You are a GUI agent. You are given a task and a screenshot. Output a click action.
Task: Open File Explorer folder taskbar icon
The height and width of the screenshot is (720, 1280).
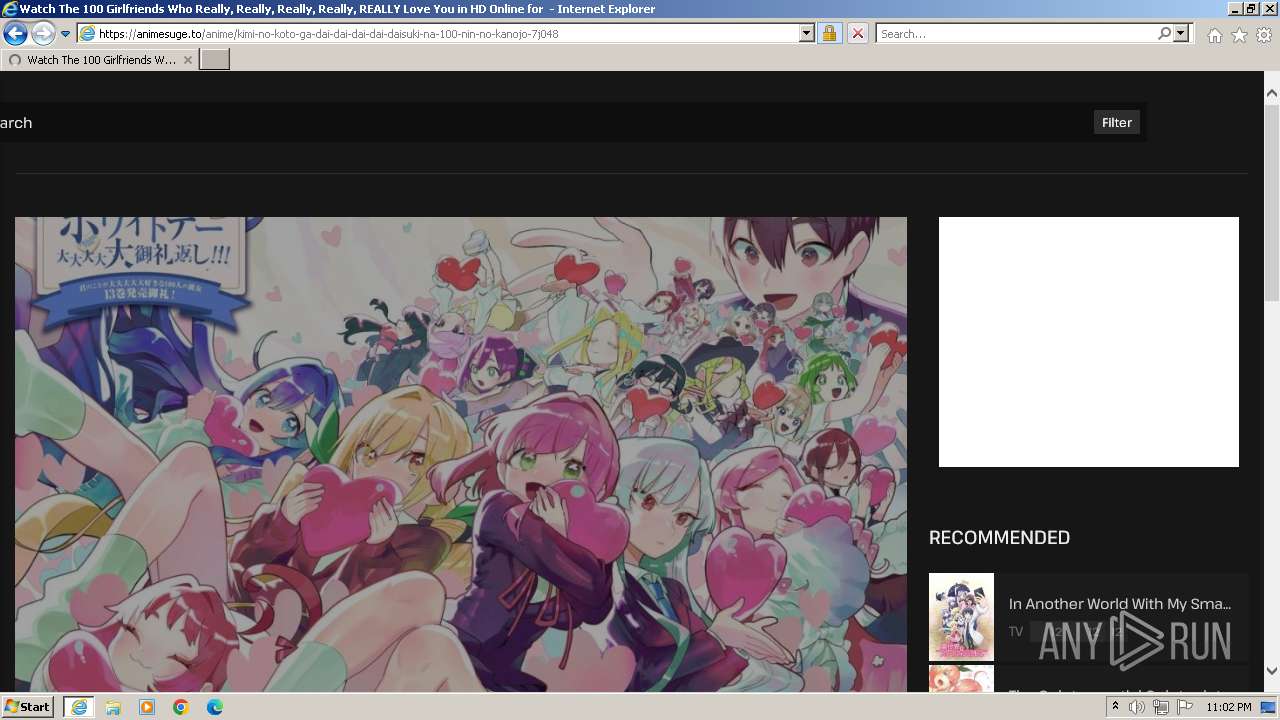[x=113, y=707]
